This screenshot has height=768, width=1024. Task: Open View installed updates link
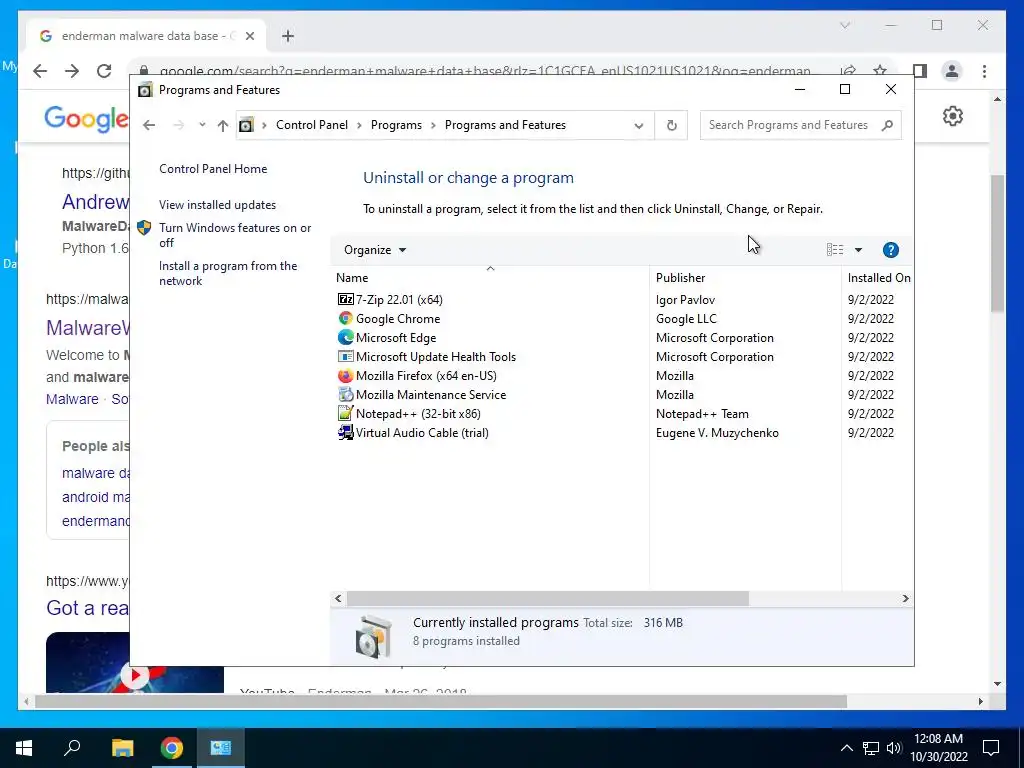tap(217, 204)
